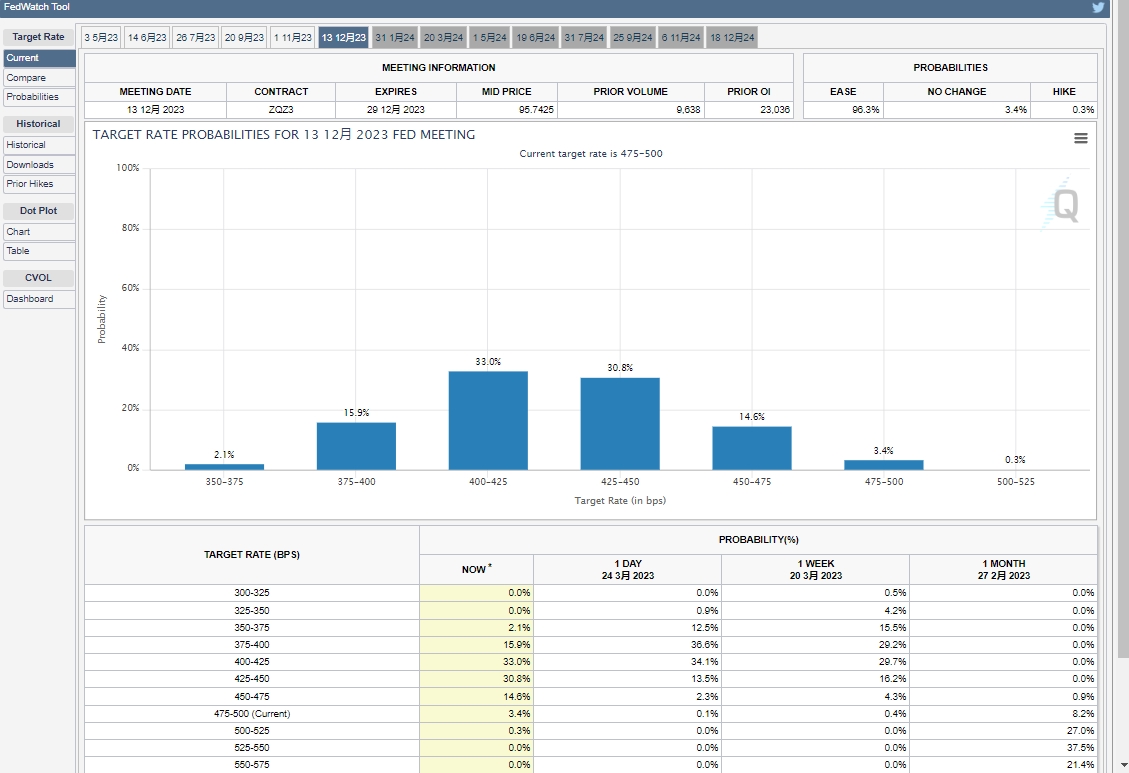Switch to the 31 1月24 meeting tab
This screenshot has height=773, width=1129.
point(394,38)
